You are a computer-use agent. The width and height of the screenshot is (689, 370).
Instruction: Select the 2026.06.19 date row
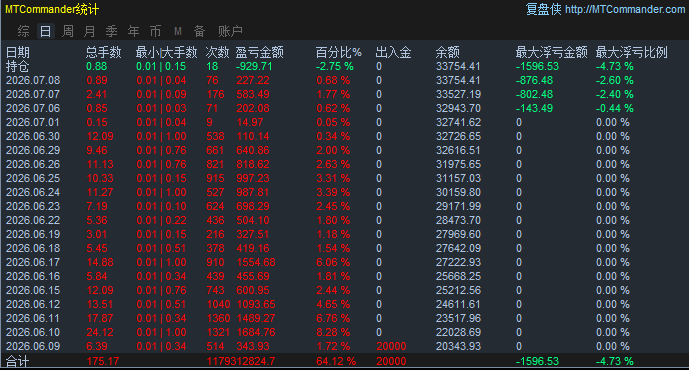click(x=33, y=235)
